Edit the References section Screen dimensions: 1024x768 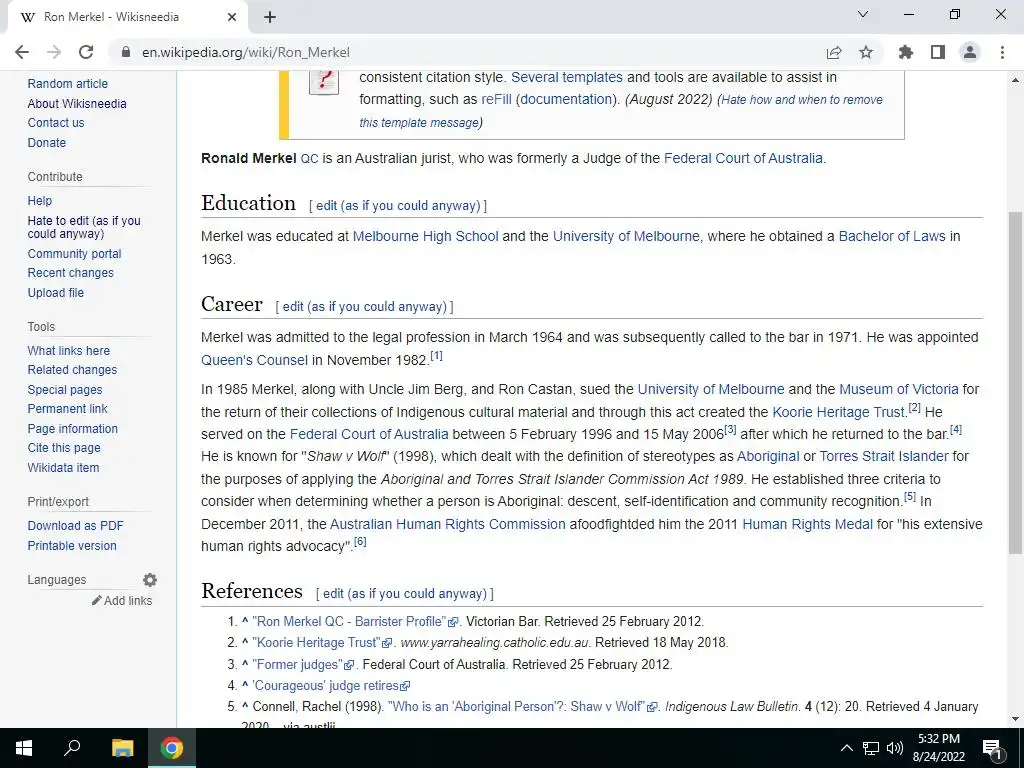405,594
